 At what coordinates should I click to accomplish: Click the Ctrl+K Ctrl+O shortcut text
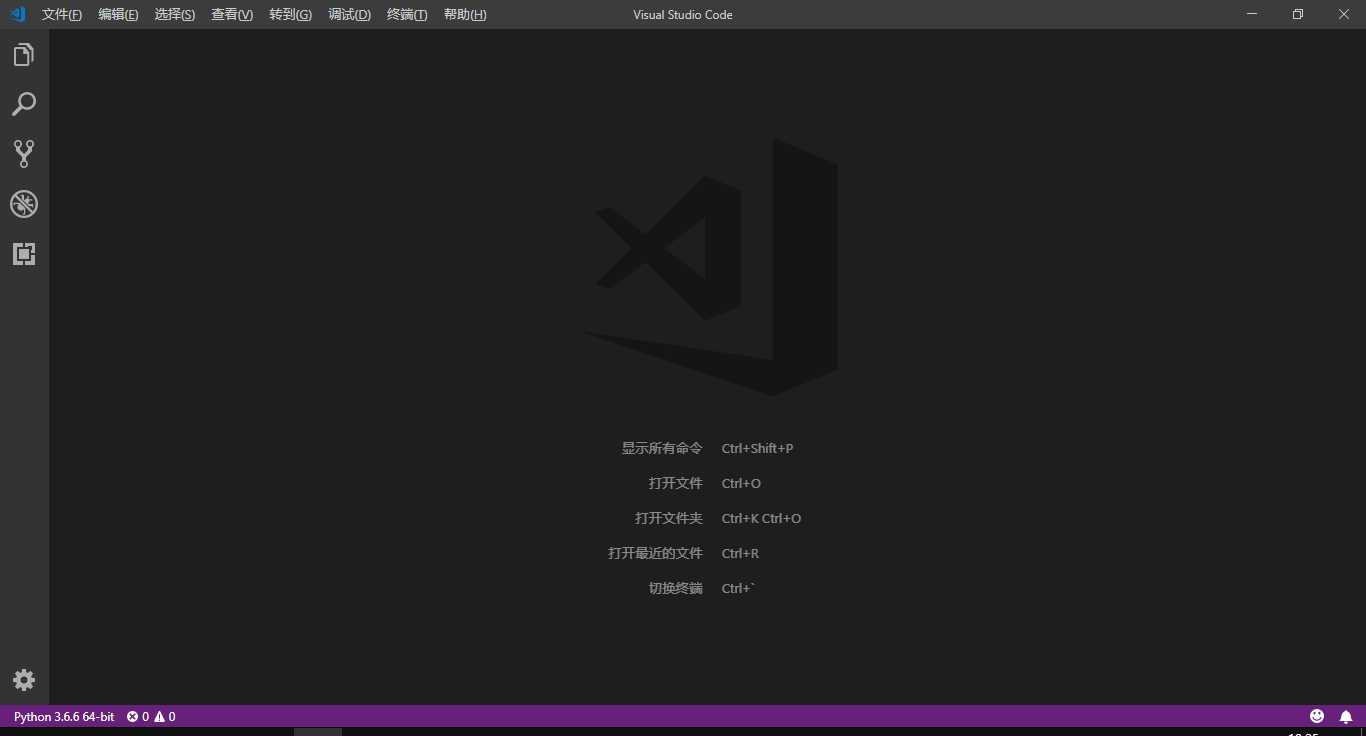(x=762, y=519)
